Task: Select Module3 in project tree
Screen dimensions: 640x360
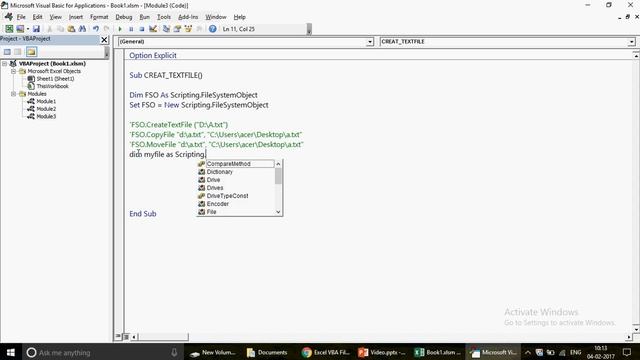Action: 46,116
